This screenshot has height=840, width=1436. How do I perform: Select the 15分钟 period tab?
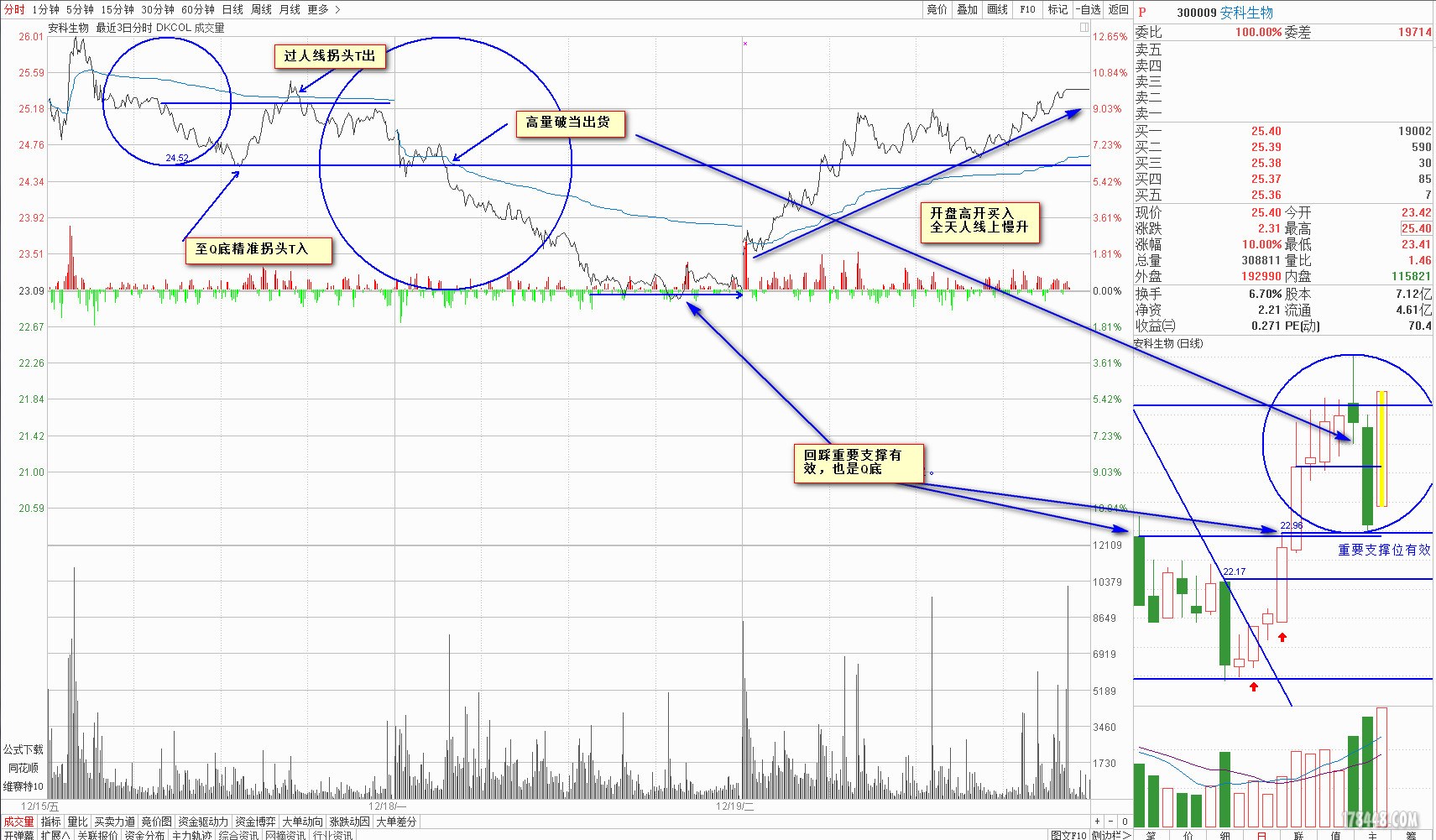pyautogui.click(x=117, y=9)
